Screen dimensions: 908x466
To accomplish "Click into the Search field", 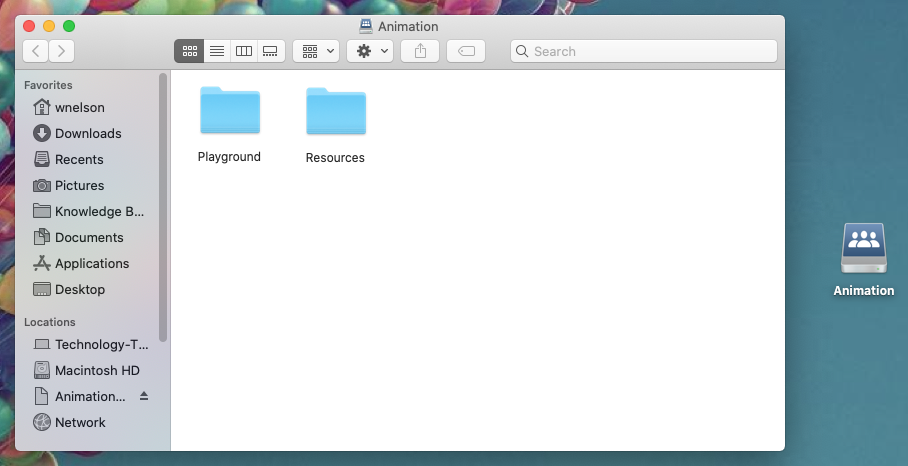I will click(643, 51).
